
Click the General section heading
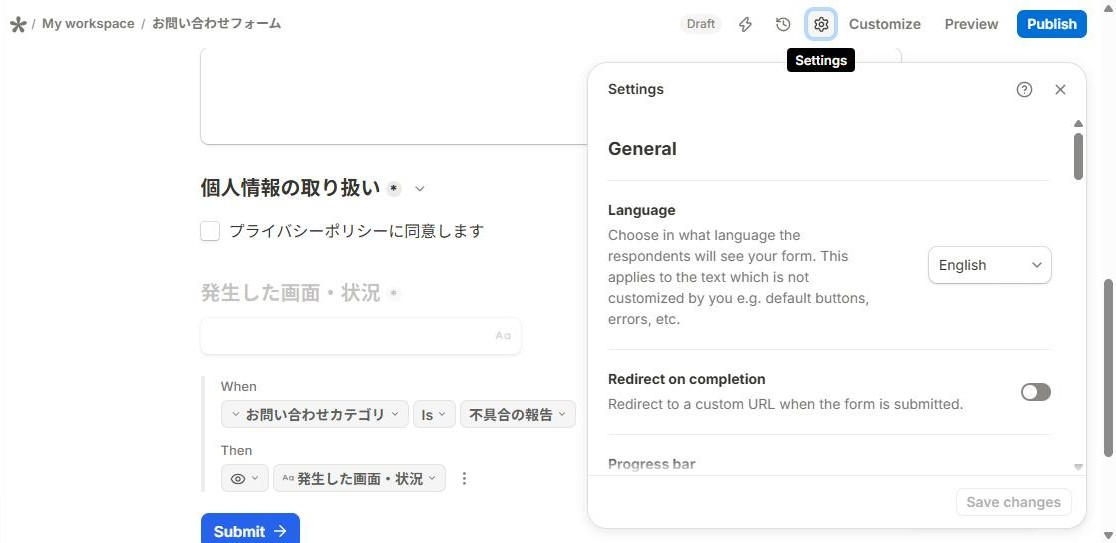[x=642, y=149]
